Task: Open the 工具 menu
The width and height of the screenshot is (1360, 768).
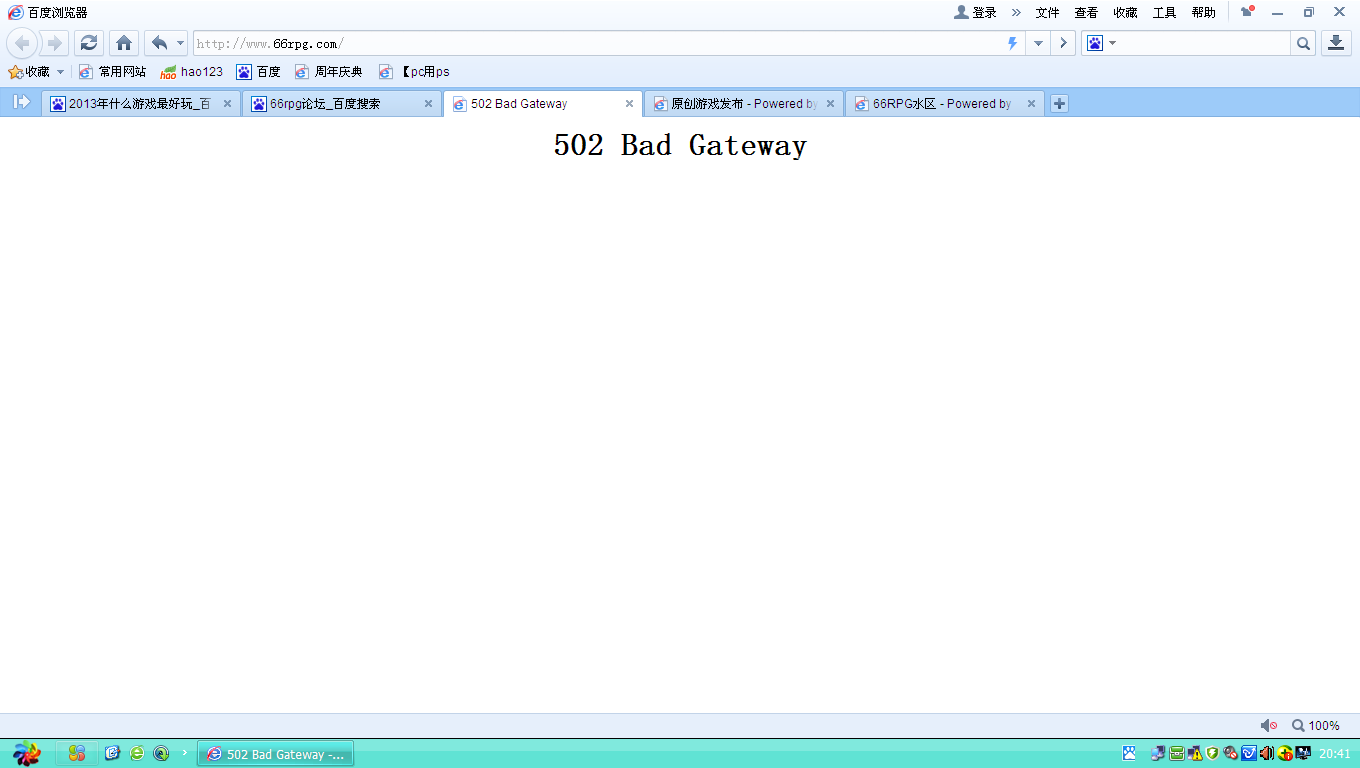Action: coord(1164,13)
